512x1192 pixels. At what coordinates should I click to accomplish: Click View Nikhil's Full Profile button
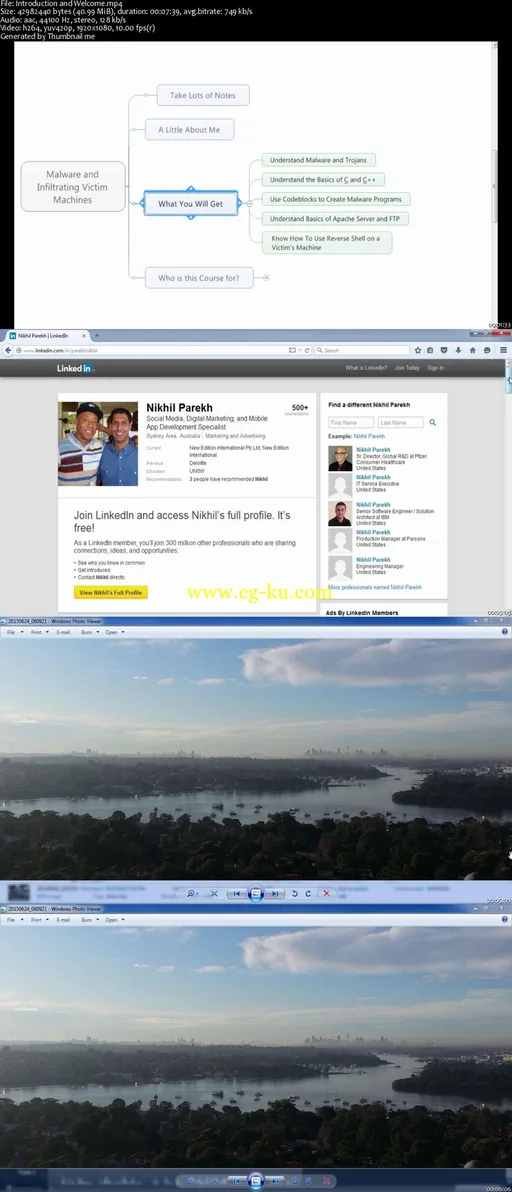(x=111, y=592)
